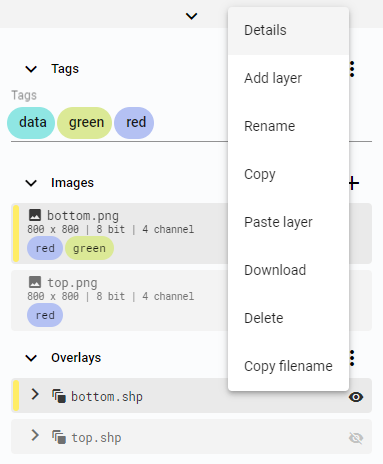Click the data tag chip

coord(31,123)
